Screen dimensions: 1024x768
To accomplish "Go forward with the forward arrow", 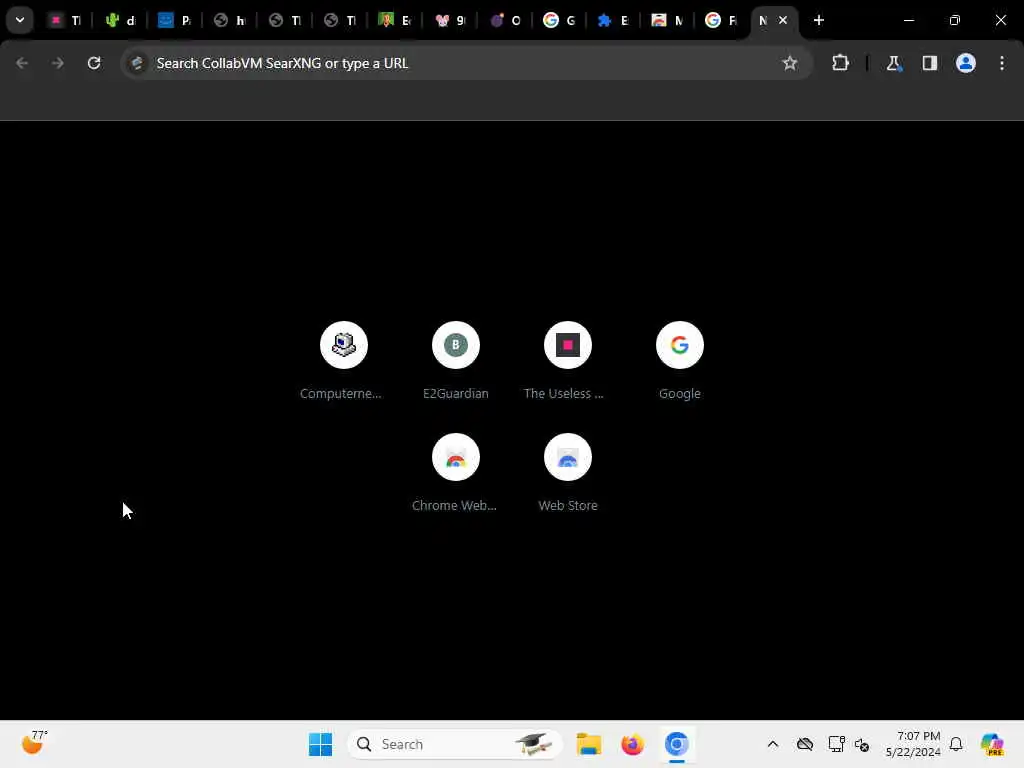I will (58, 63).
